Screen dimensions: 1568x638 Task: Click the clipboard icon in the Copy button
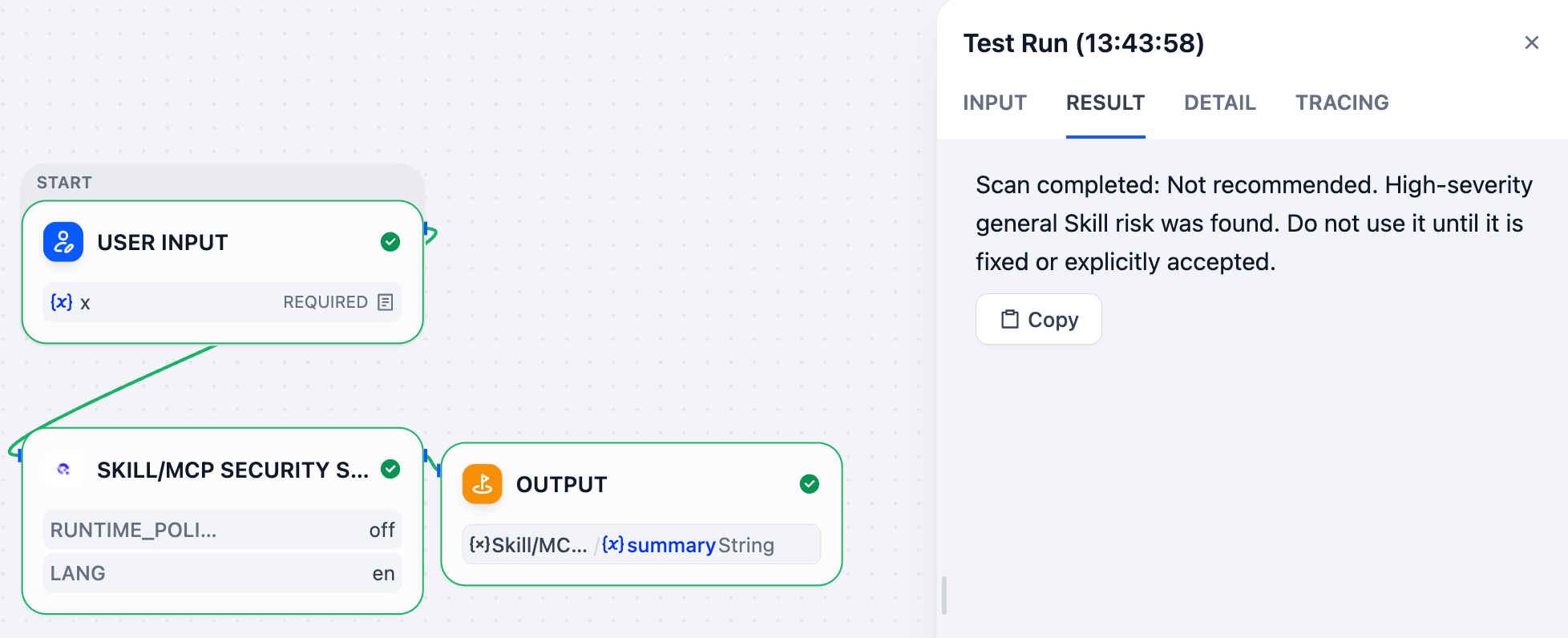(1010, 319)
